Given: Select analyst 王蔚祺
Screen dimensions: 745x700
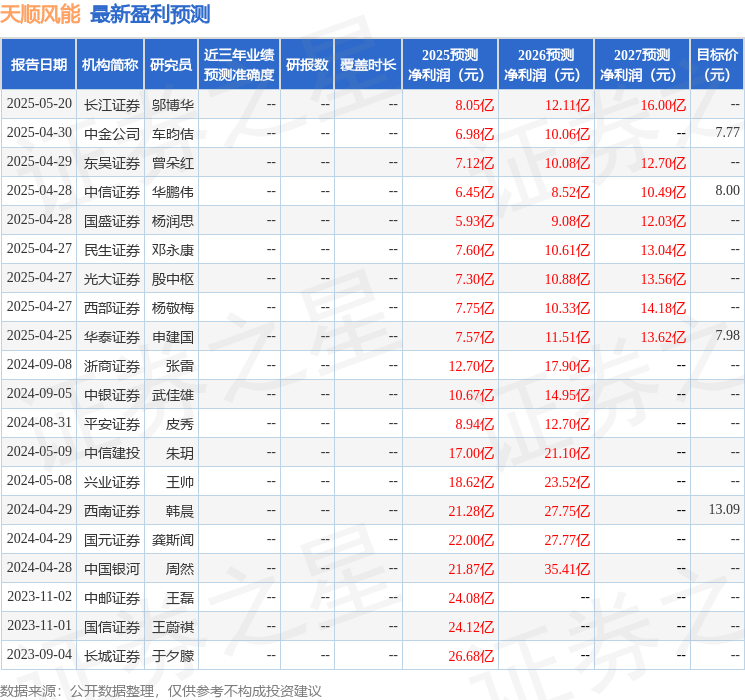Looking at the screenshot, I should click(x=173, y=627).
